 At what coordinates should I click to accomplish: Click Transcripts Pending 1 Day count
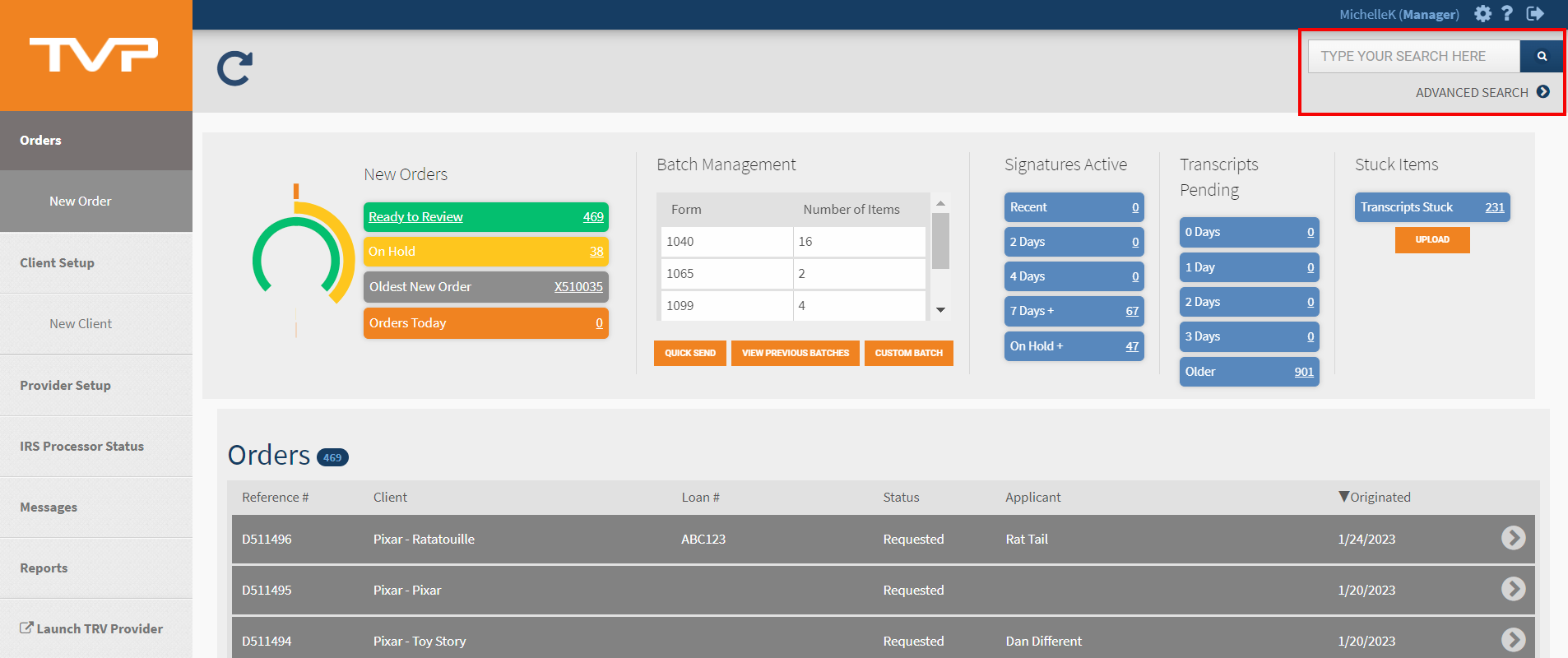[1311, 267]
